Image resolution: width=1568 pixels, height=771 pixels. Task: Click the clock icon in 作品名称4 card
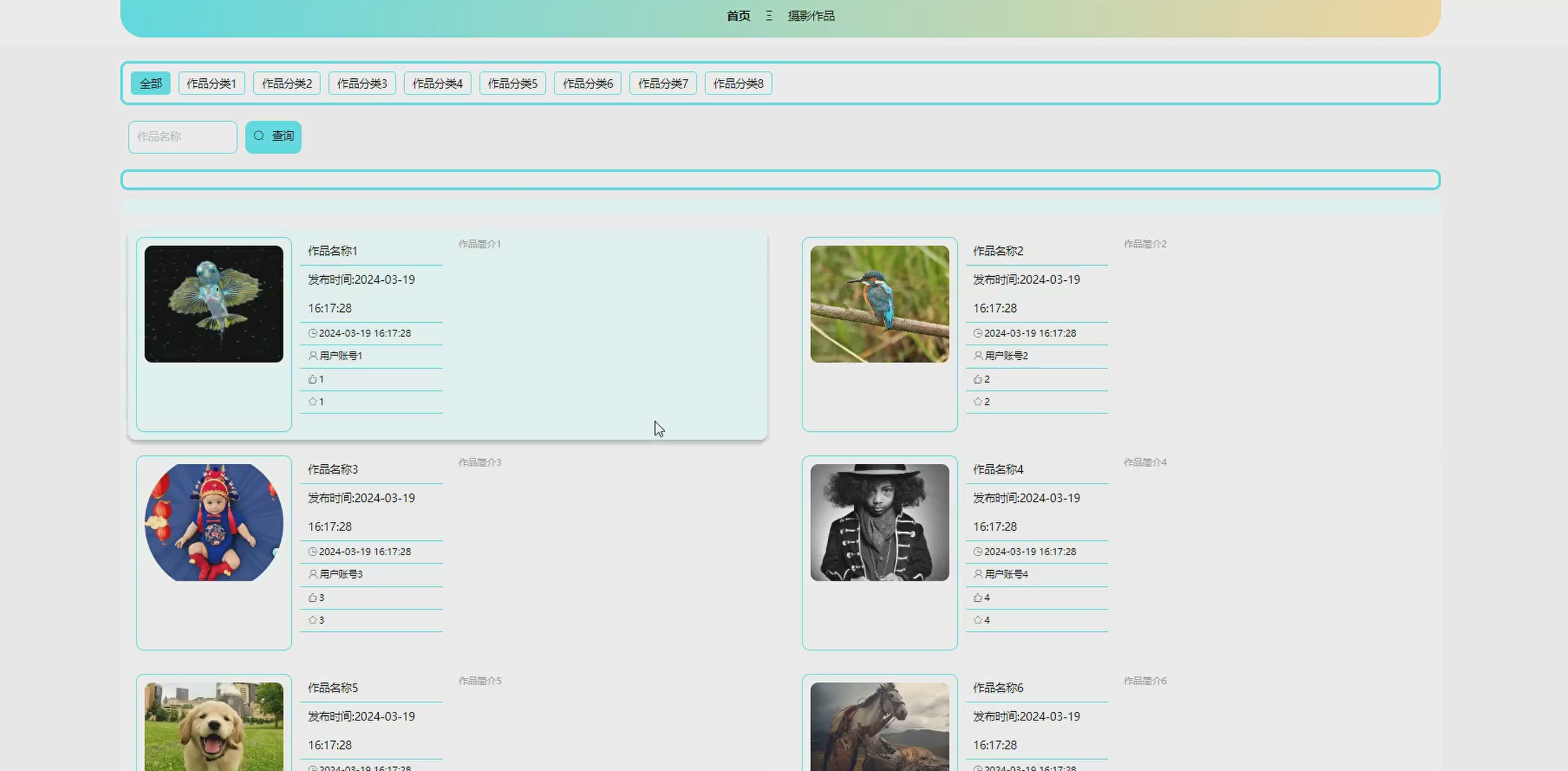(x=977, y=552)
